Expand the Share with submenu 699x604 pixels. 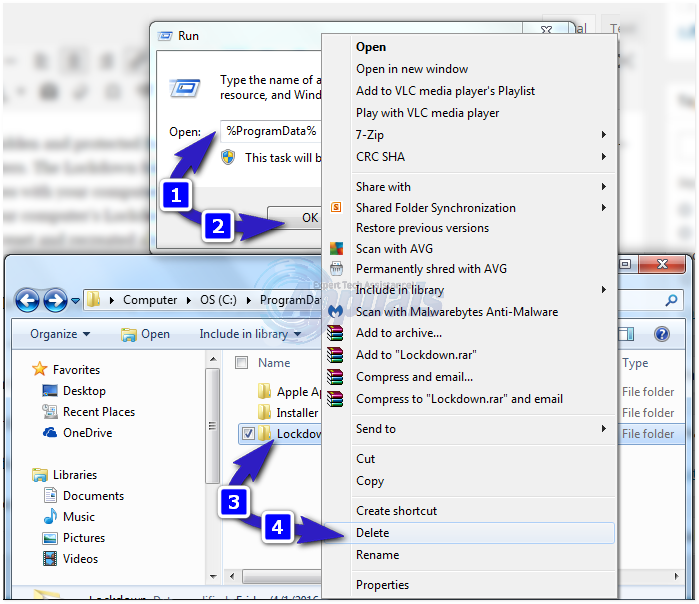pyautogui.click(x=604, y=186)
